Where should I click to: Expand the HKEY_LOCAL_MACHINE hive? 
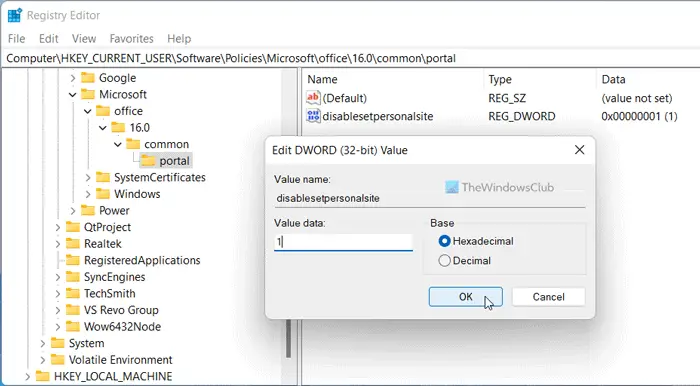27,376
